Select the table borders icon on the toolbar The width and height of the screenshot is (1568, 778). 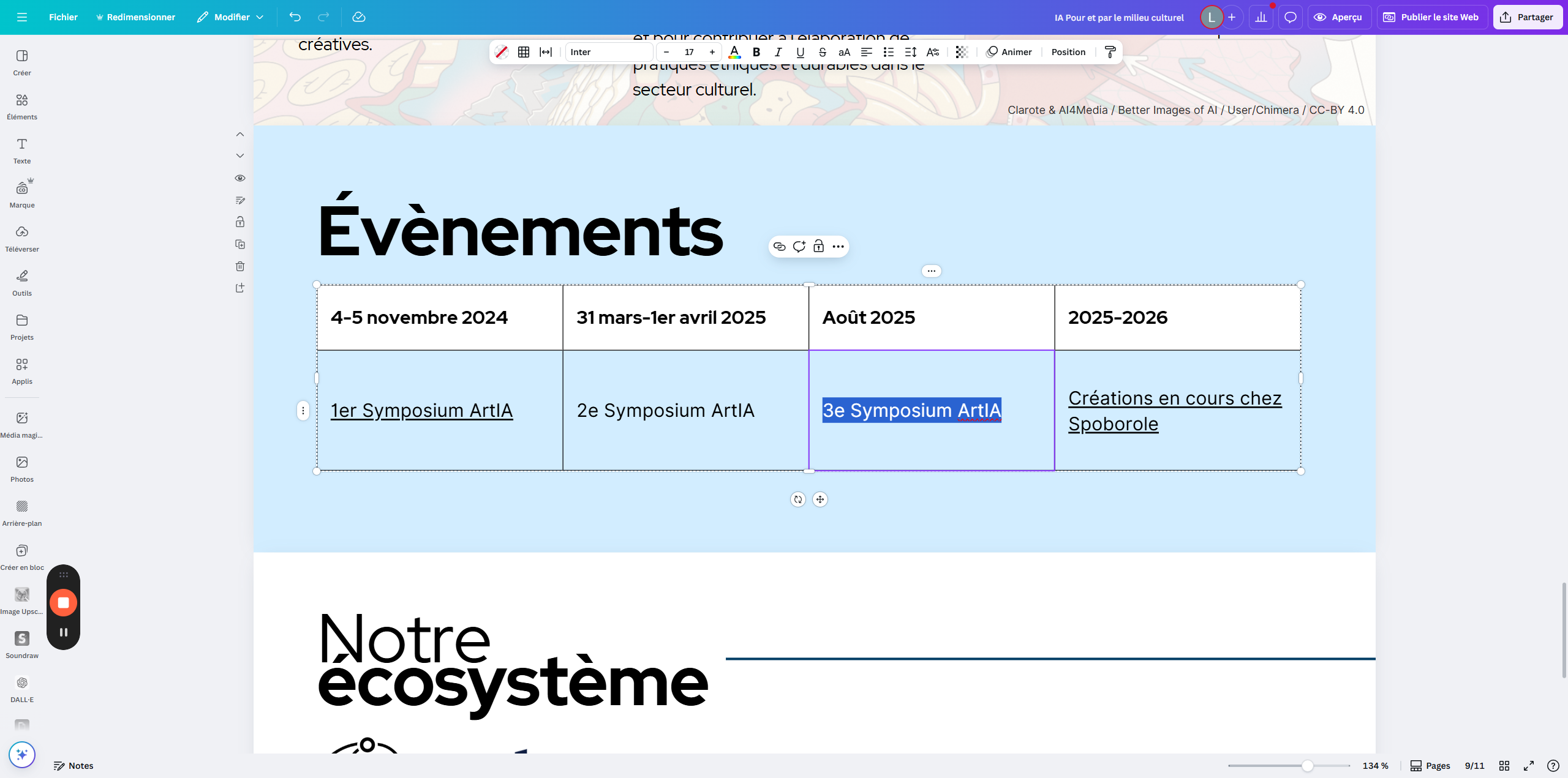524,52
